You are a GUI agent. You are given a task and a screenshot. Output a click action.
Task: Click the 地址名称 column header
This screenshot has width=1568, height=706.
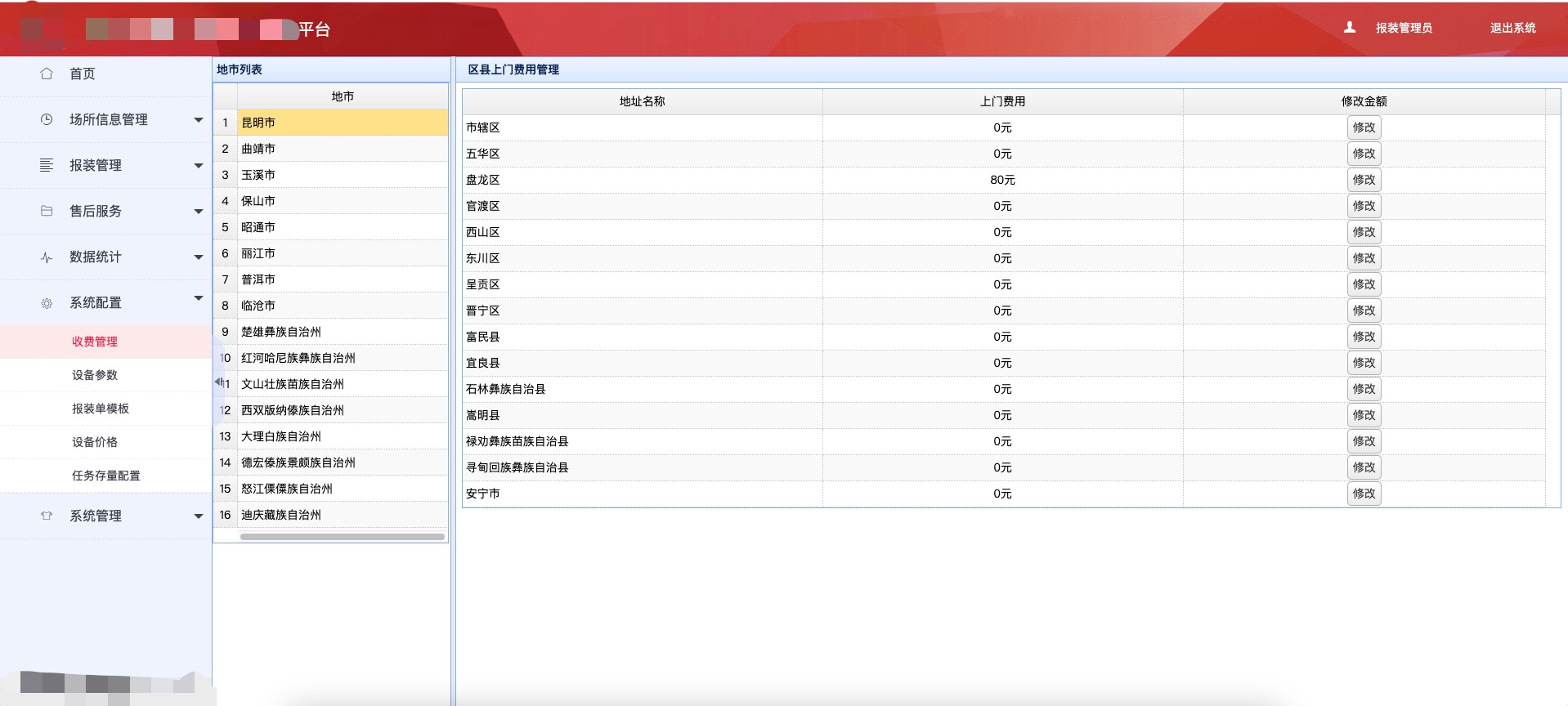point(643,101)
